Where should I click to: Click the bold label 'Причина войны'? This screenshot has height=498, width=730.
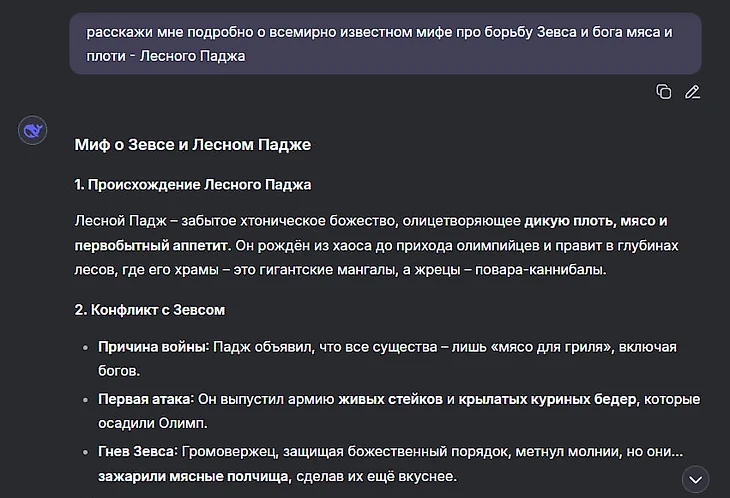click(x=153, y=347)
